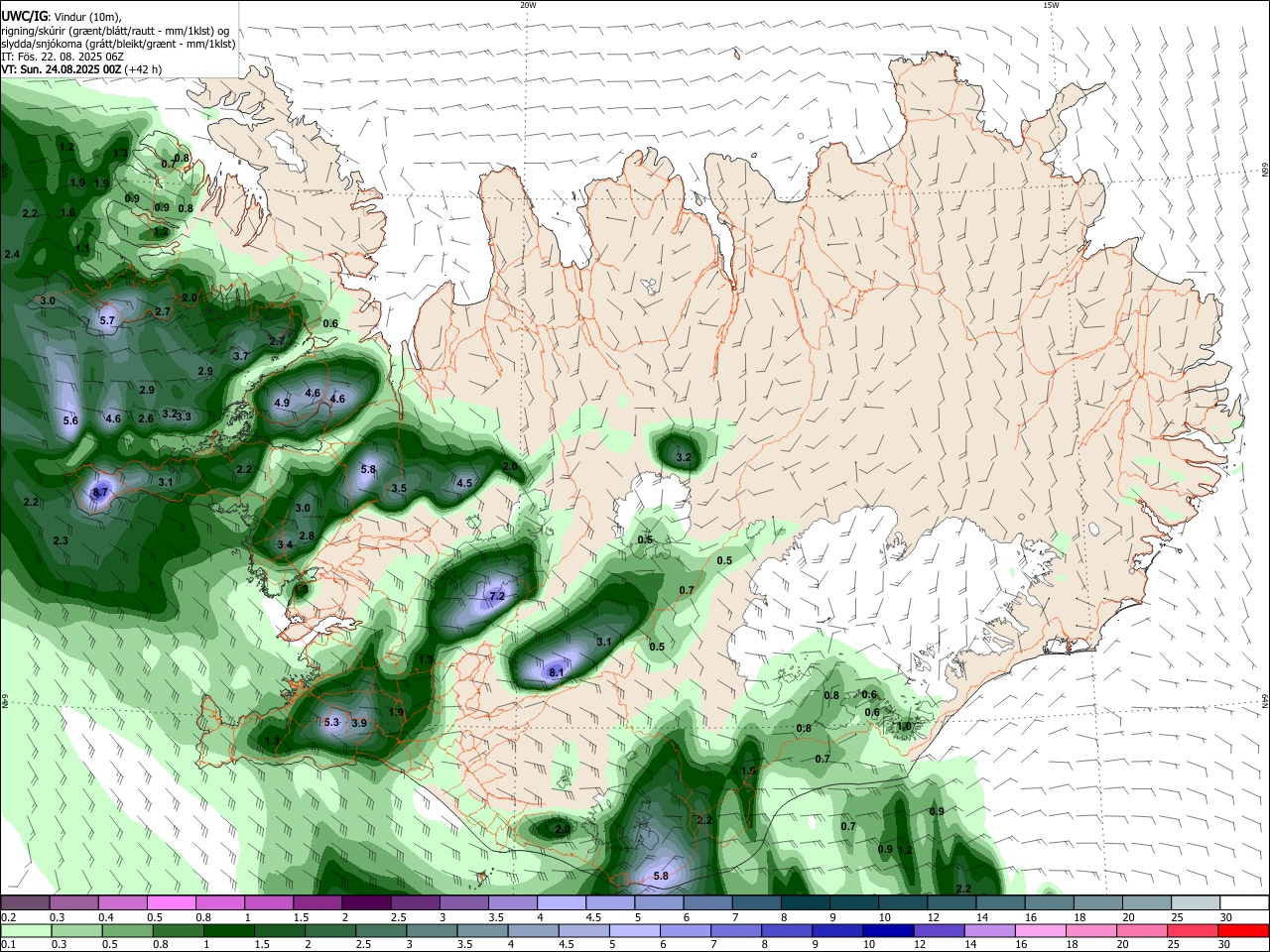The image size is (1270, 952).
Task: Click the 2.6 precipitation value
Action: tap(146, 418)
